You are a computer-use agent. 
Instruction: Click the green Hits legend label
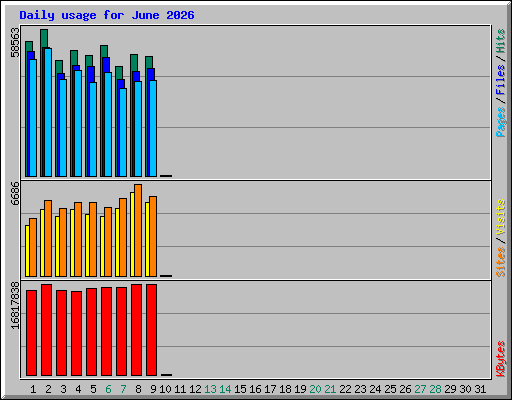pyautogui.click(x=500, y=41)
